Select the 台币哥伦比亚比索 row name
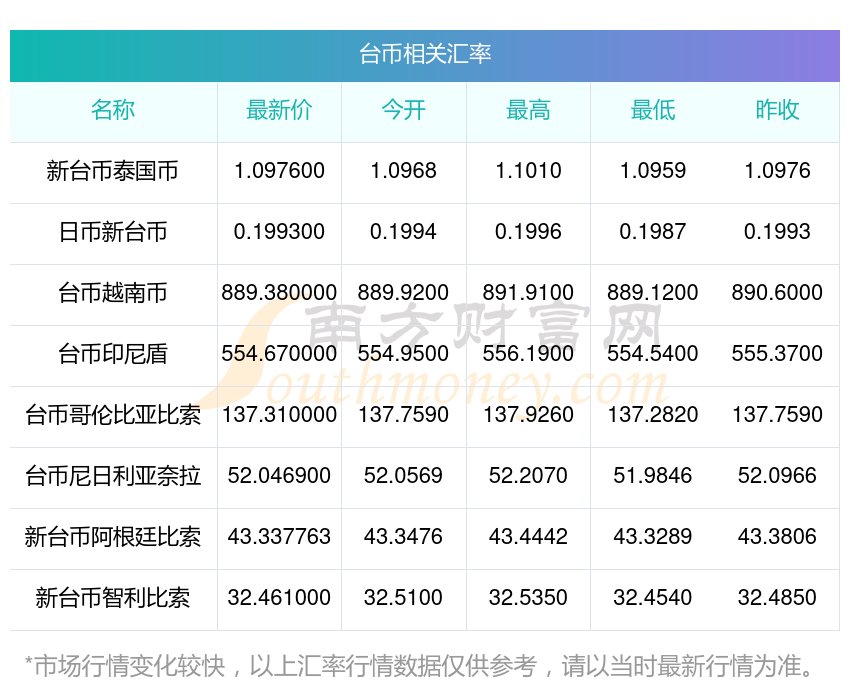Viewport: 850px width, 698px height. click(x=113, y=415)
